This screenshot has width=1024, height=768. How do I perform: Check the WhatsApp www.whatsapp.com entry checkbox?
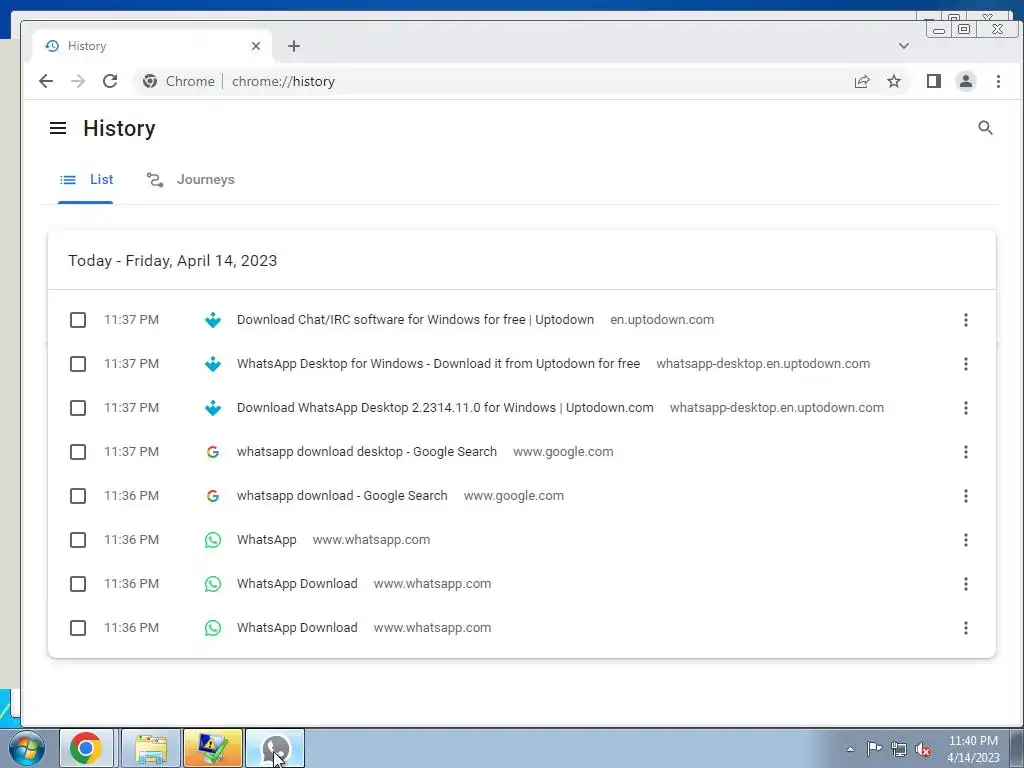(x=78, y=540)
